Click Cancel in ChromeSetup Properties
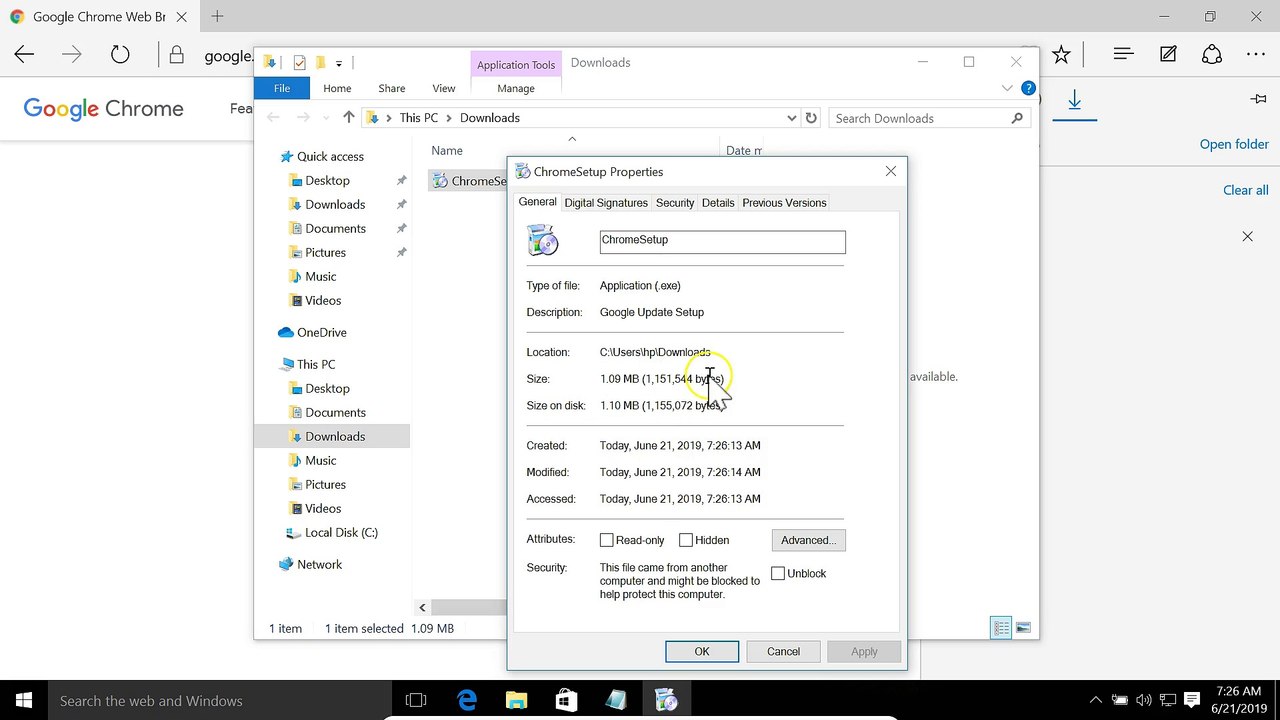Screen dimensions: 1280x720 coord(783,651)
